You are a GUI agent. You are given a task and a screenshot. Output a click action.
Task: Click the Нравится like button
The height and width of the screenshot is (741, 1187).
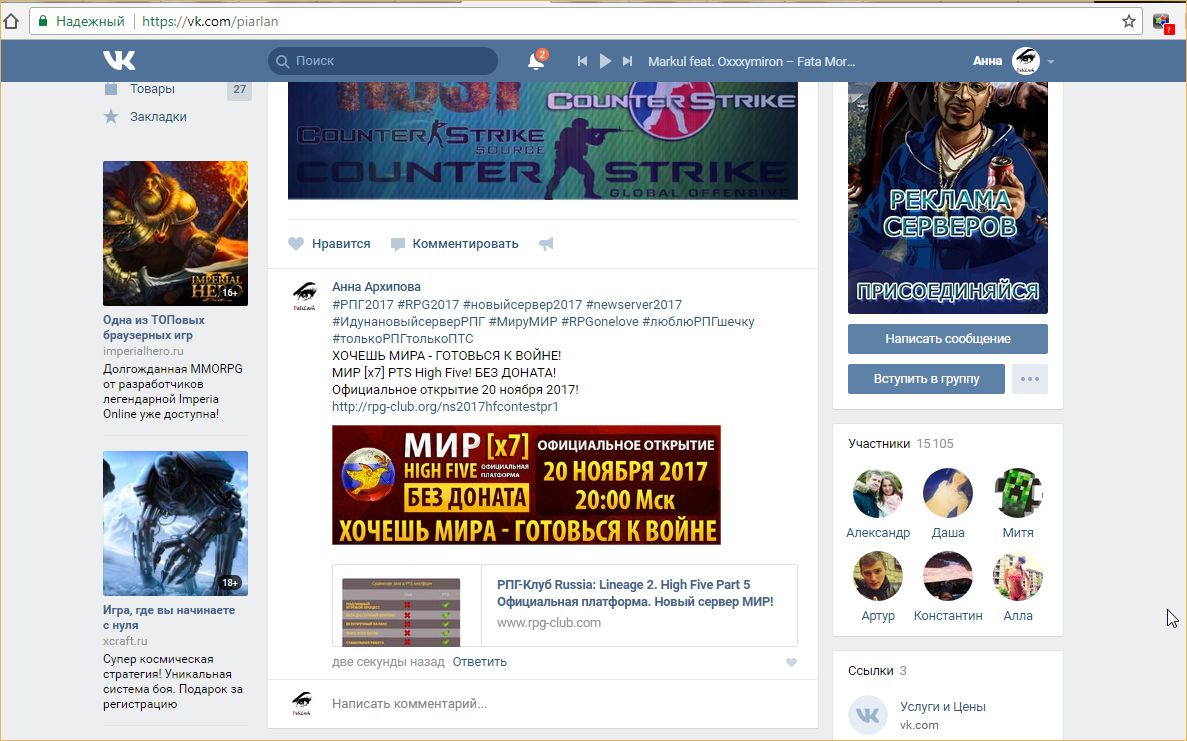click(x=329, y=244)
